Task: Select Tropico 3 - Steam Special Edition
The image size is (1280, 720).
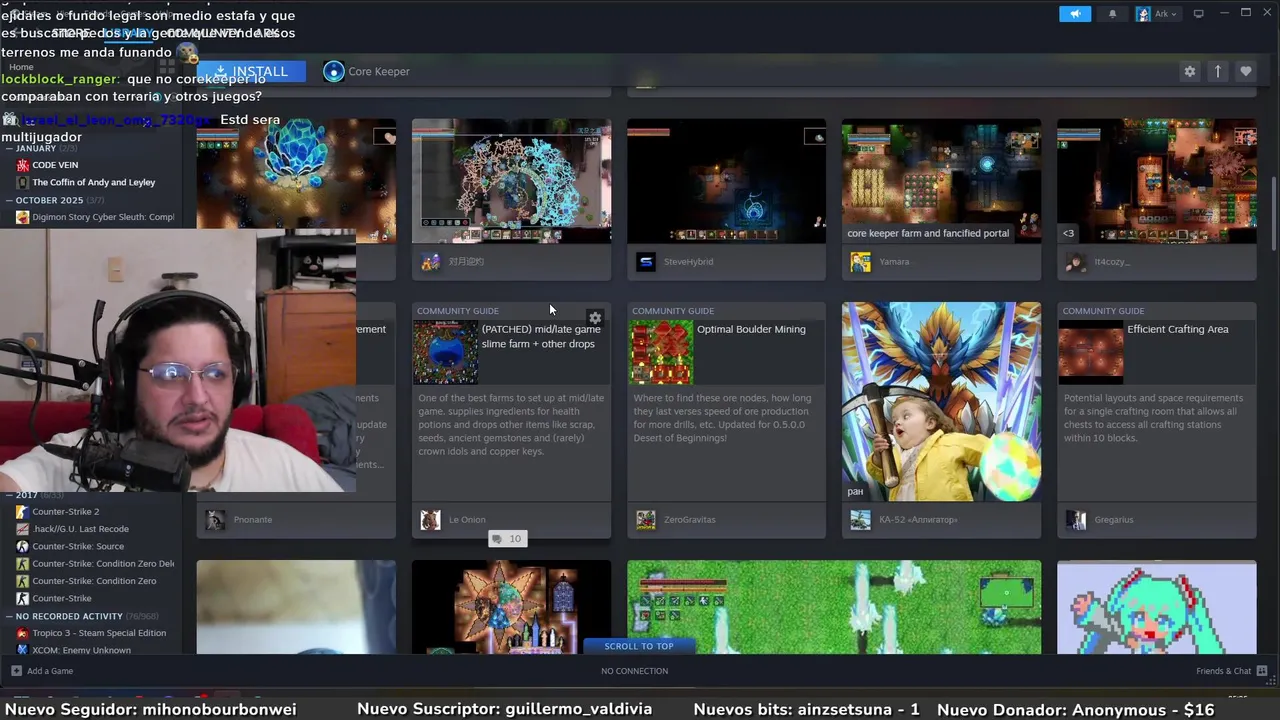Action: (x=99, y=633)
